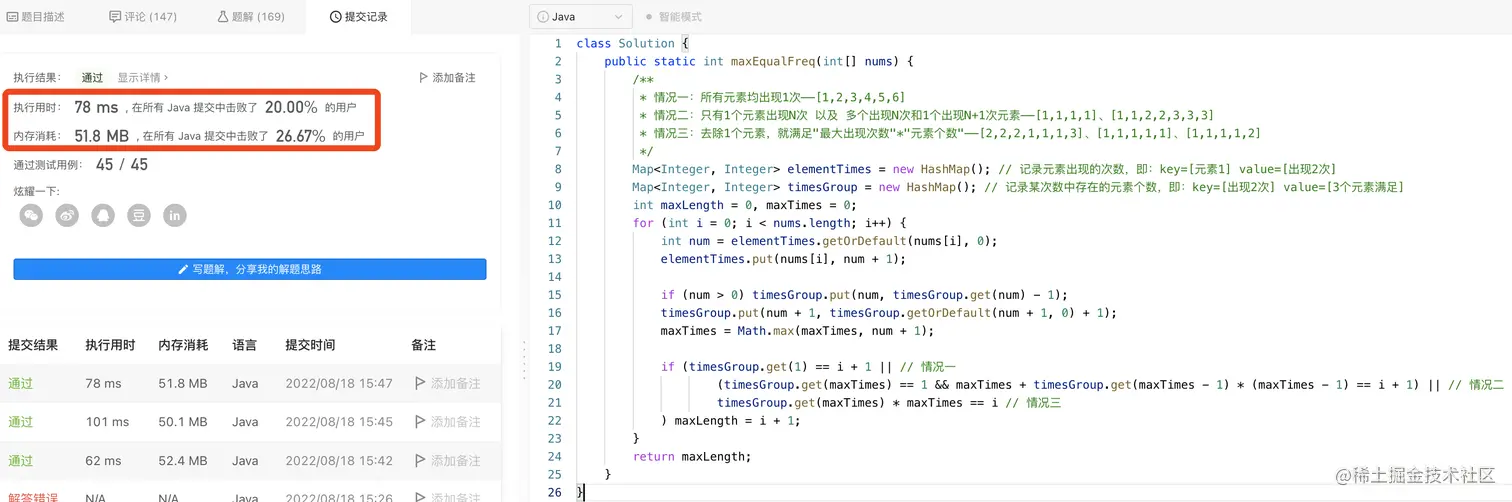Click 添加备注 beside the execution result
This screenshot has width=1512, height=502.
tap(447, 77)
